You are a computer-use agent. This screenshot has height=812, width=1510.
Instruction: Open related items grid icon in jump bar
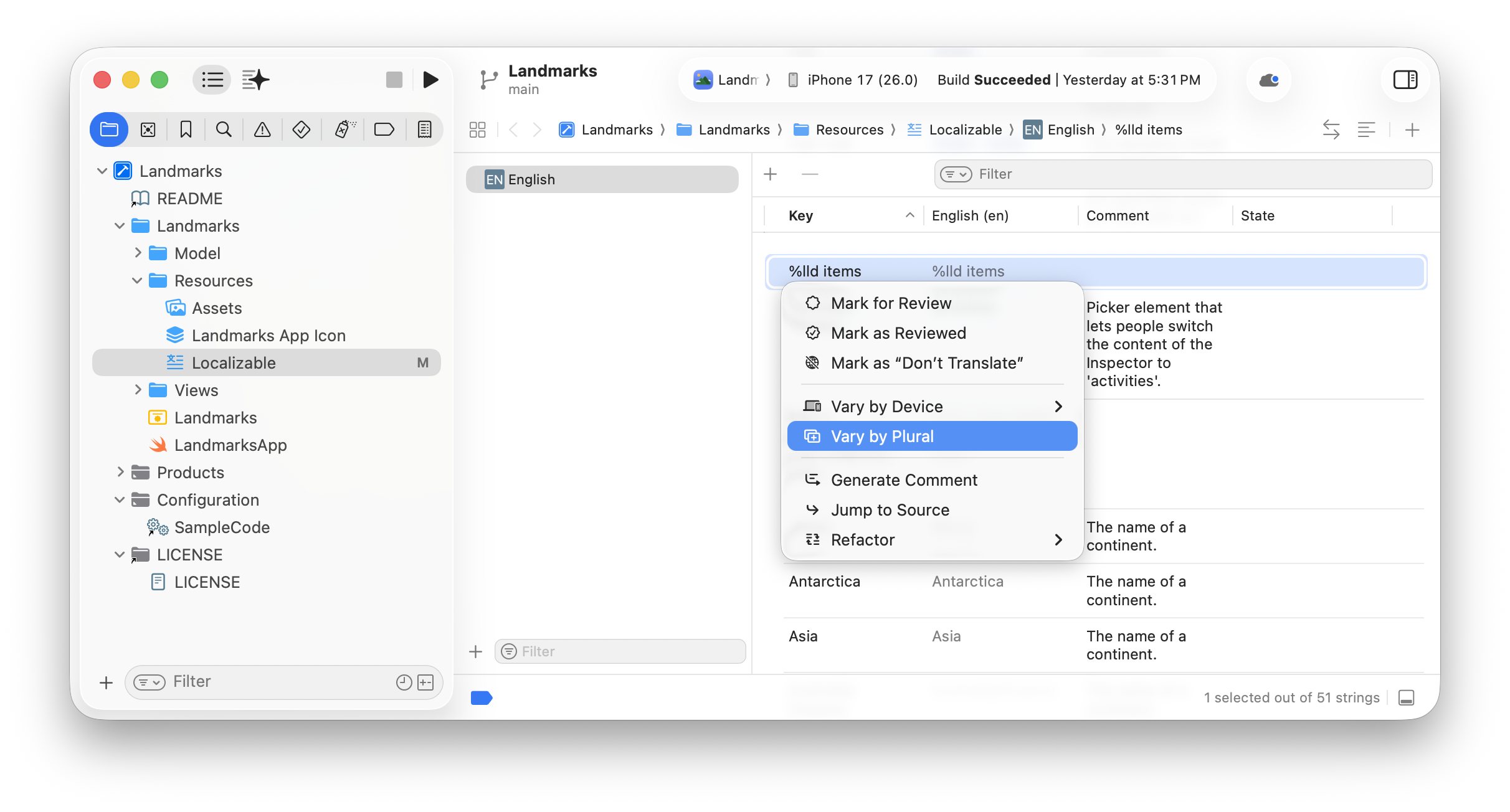point(477,130)
